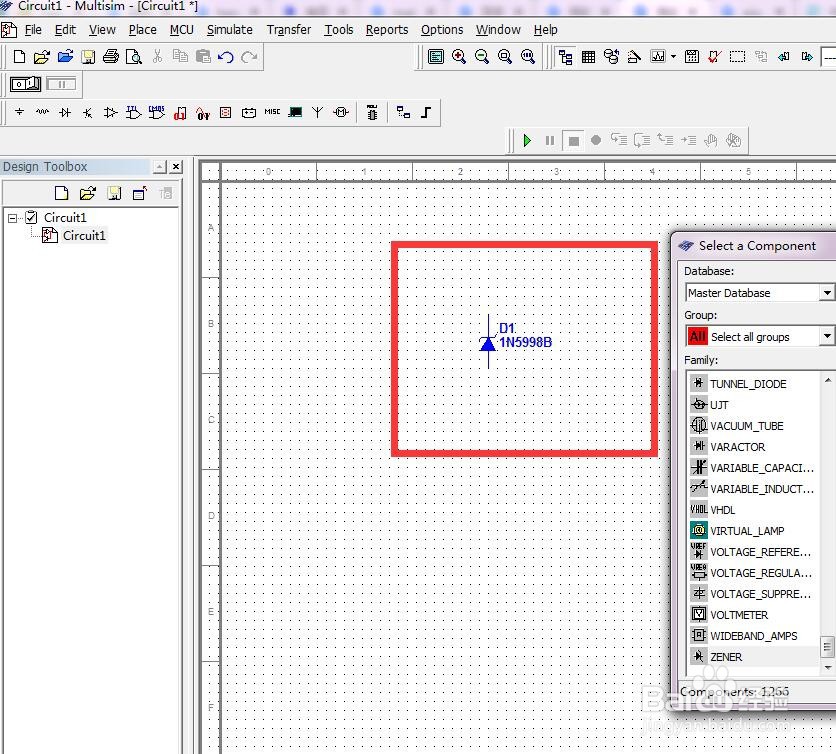The image size is (836, 754).
Task: Select the VACUUM_TUBE family
Action: pos(753,426)
